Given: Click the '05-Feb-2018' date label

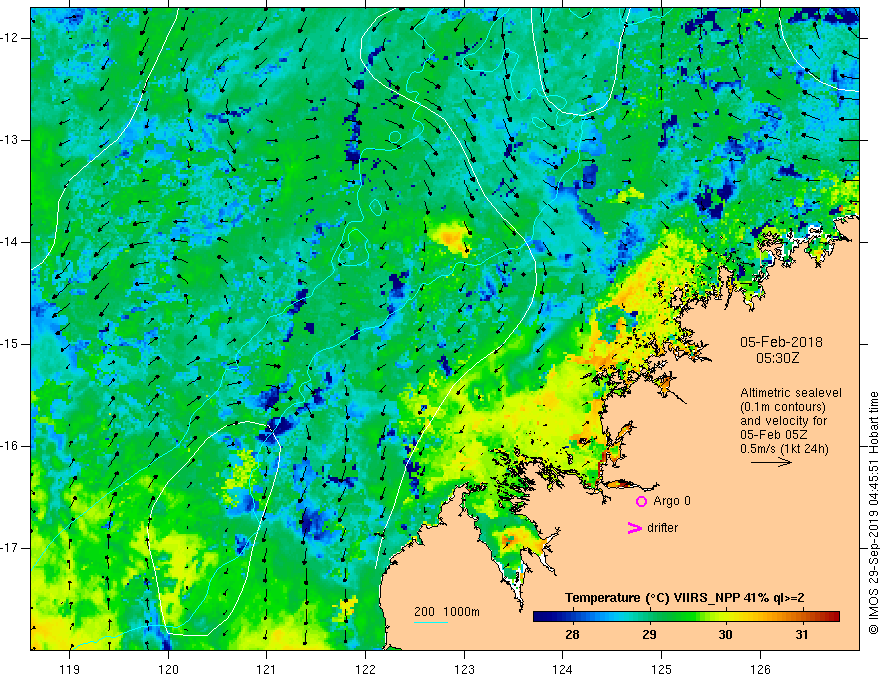Looking at the screenshot, I should click(x=781, y=342).
